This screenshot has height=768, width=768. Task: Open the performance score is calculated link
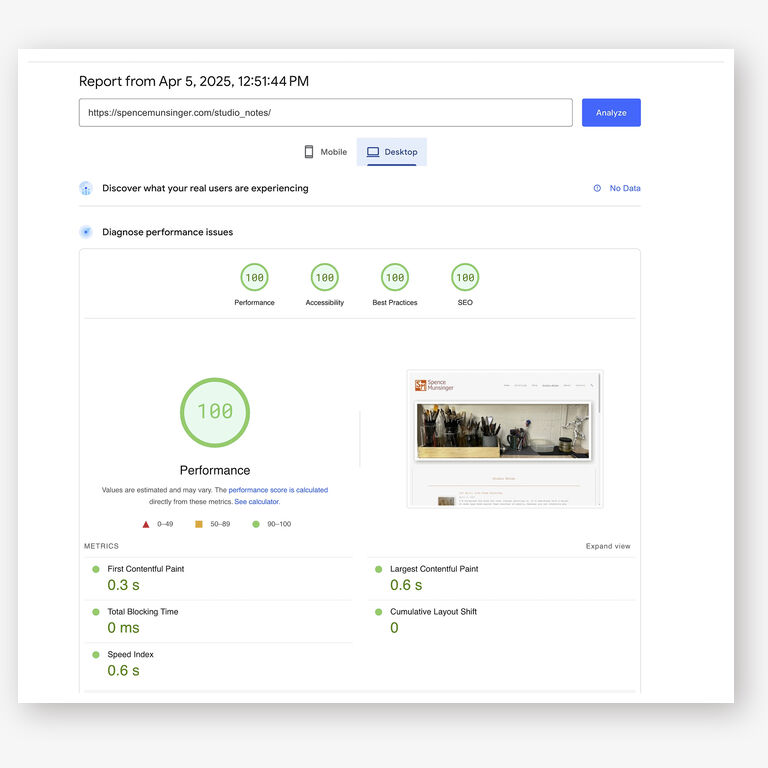click(x=278, y=490)
